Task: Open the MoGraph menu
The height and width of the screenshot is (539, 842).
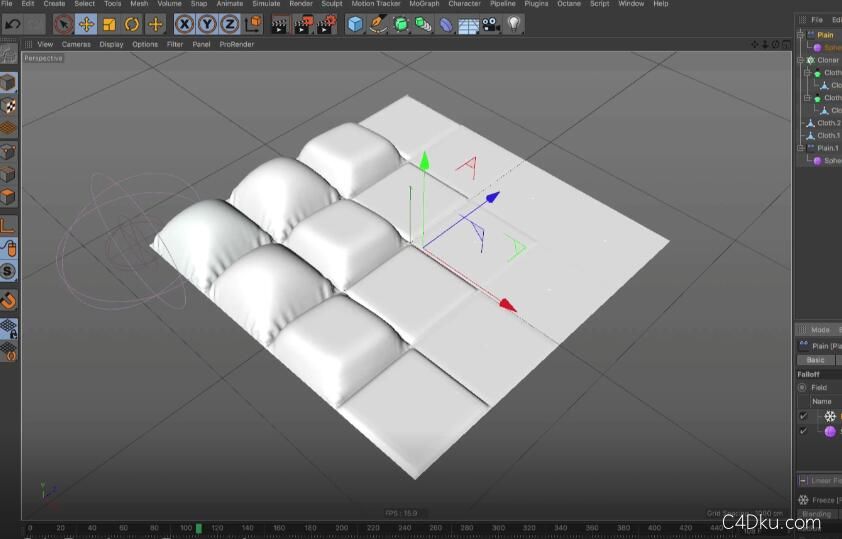Action: coord(424,4)
